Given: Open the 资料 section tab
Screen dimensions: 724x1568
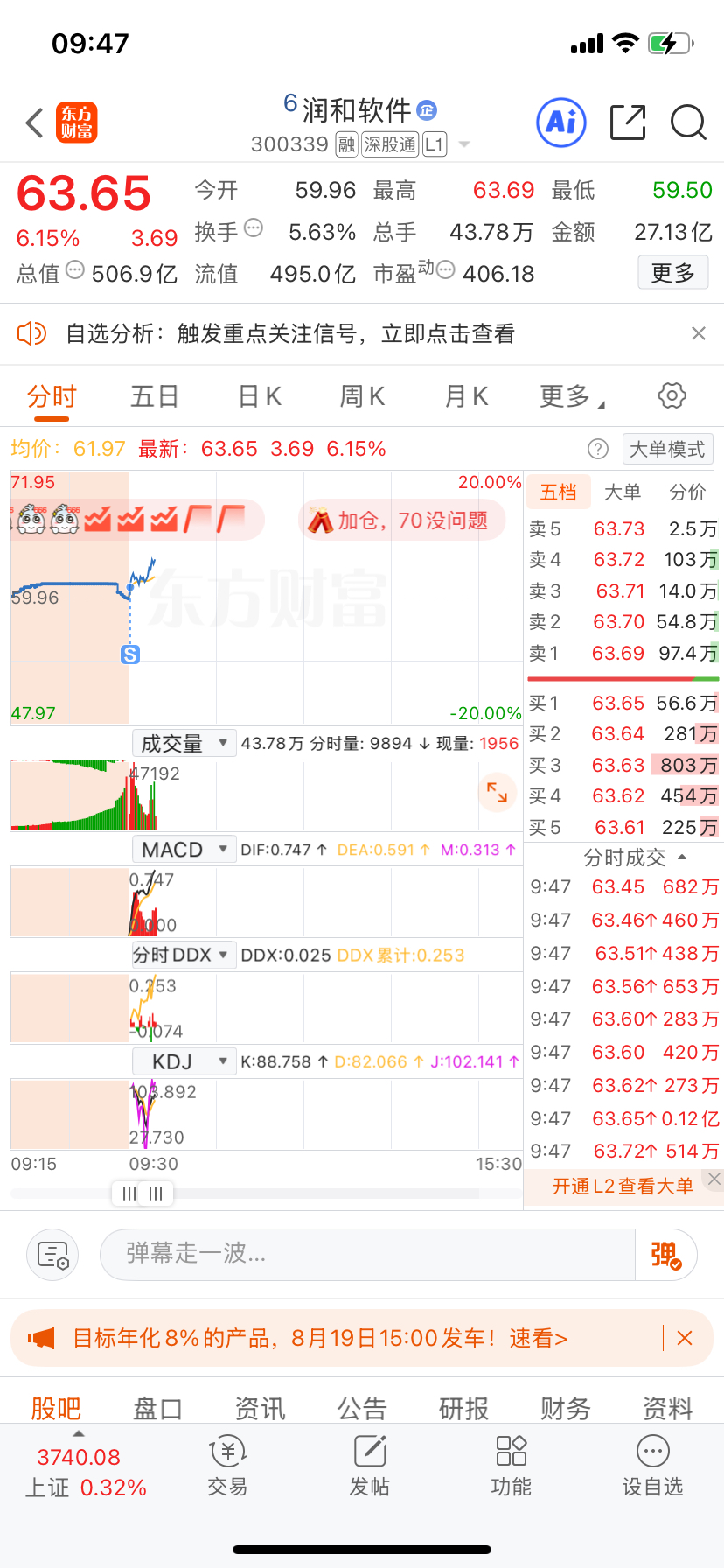Looking at the screenshot, I should click(668, 1408).
